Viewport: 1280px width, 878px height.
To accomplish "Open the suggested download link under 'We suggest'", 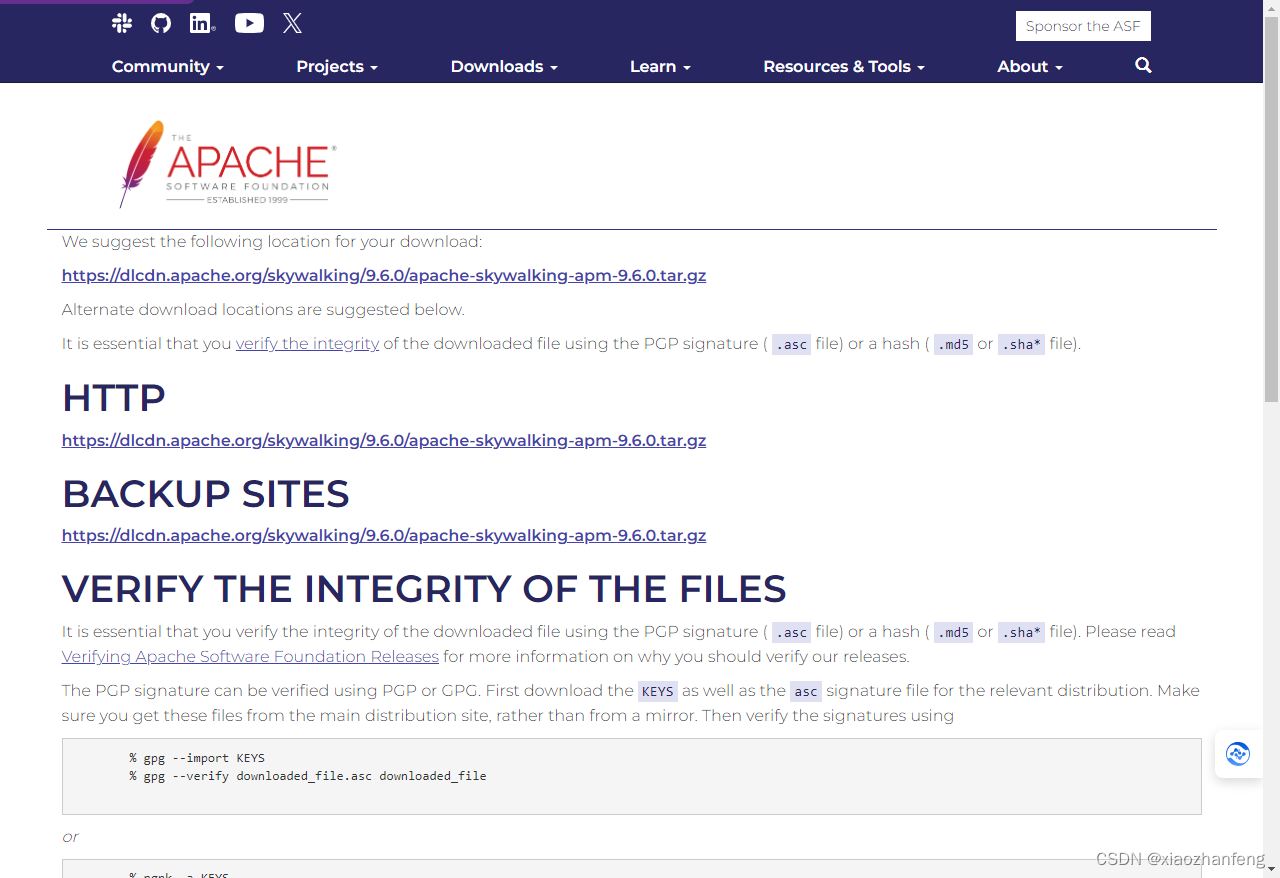I will click(384, 276).
